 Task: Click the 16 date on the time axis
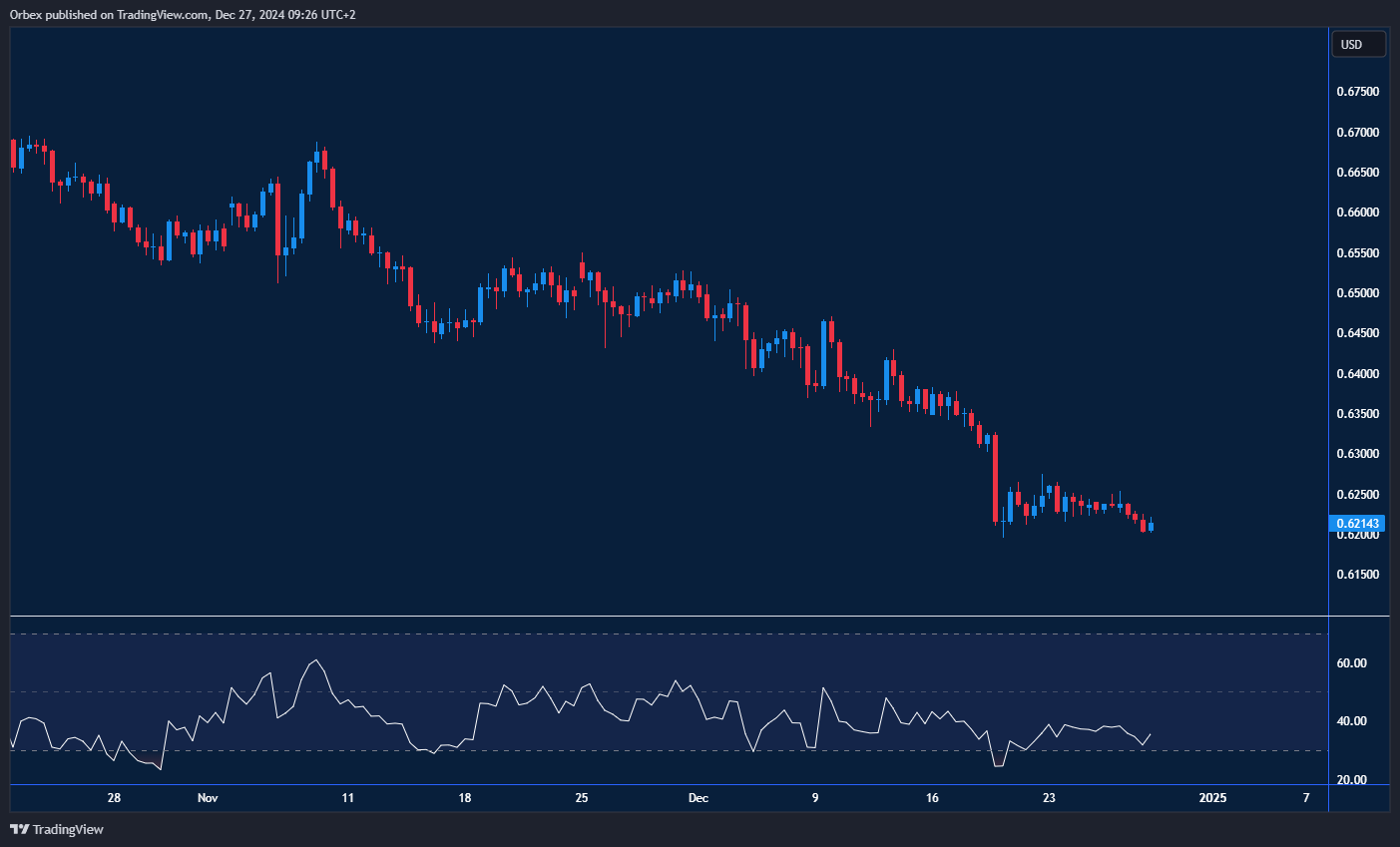[932, 798]
